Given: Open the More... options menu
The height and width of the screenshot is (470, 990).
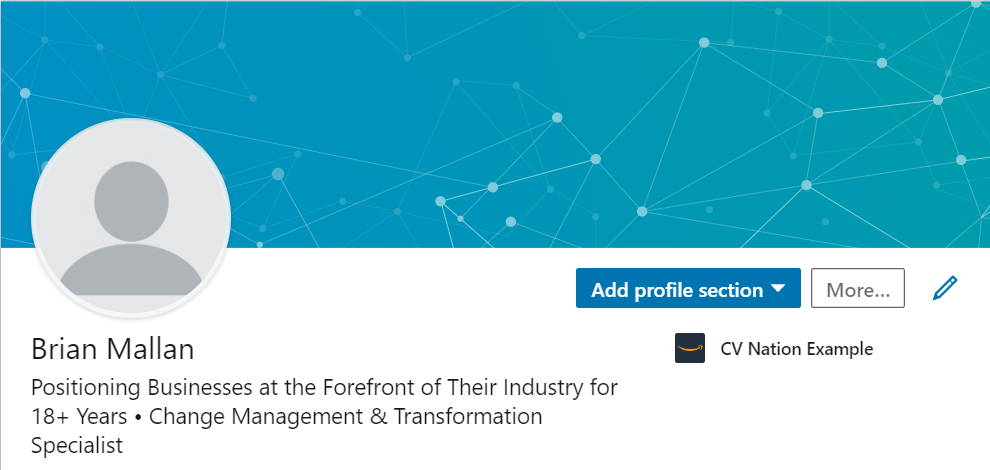Looking at the screenshot, I should [x=857, y=289].
